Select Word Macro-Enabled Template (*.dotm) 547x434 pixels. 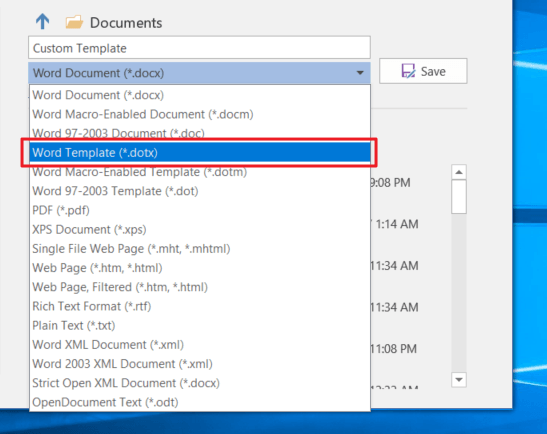200,172
